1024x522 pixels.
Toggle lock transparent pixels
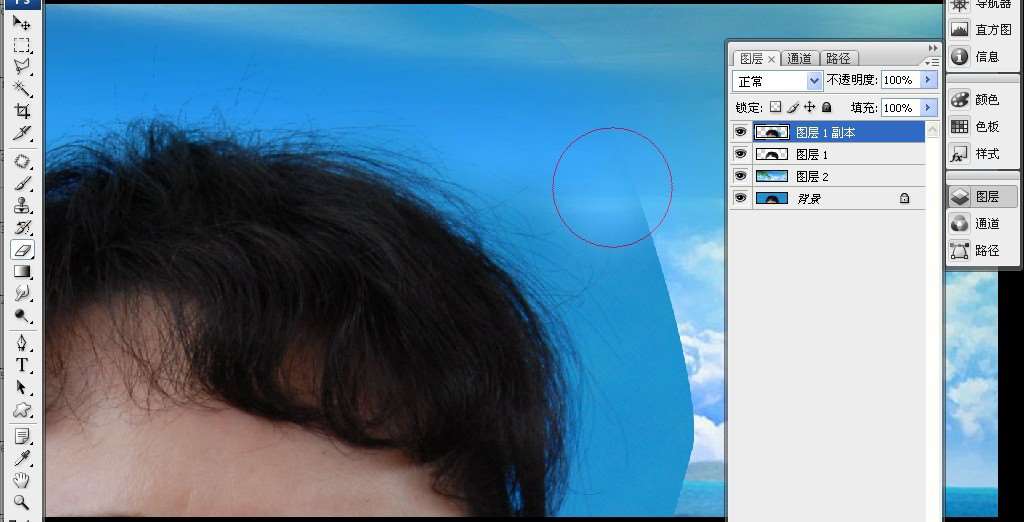tap(775, 107)
